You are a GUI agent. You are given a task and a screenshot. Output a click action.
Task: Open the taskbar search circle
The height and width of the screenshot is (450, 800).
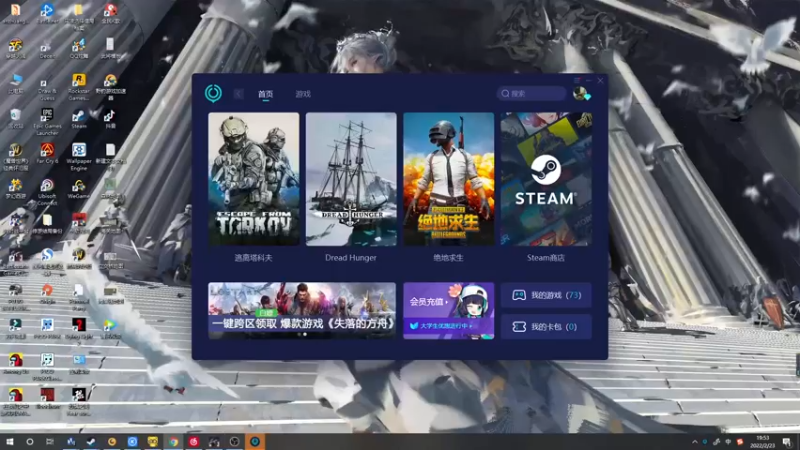(x=30, y=442)
